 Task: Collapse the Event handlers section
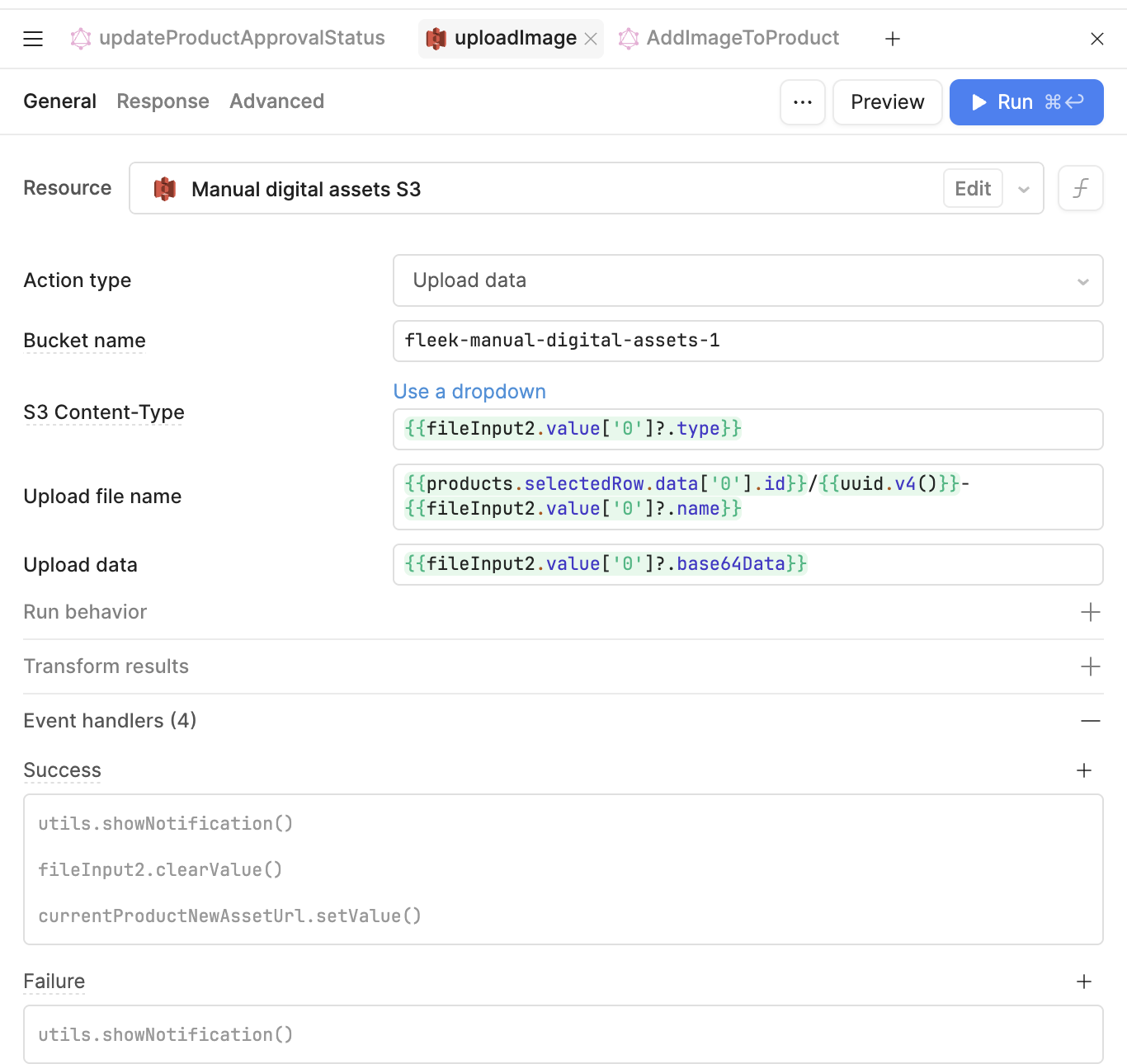tap(1090, 721)
